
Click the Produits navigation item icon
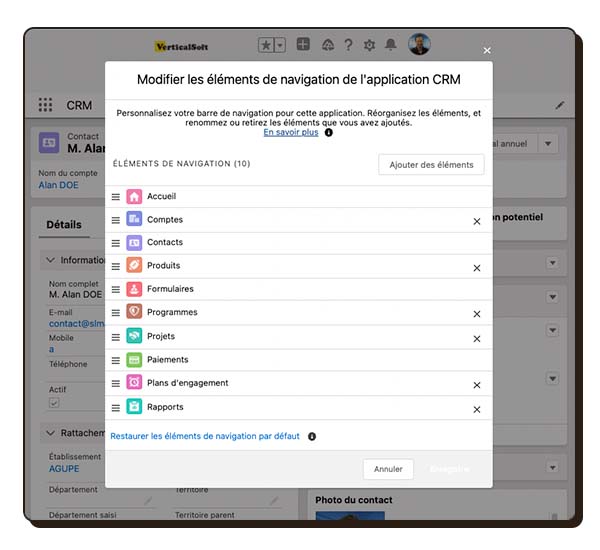click(x=134, y=266)
